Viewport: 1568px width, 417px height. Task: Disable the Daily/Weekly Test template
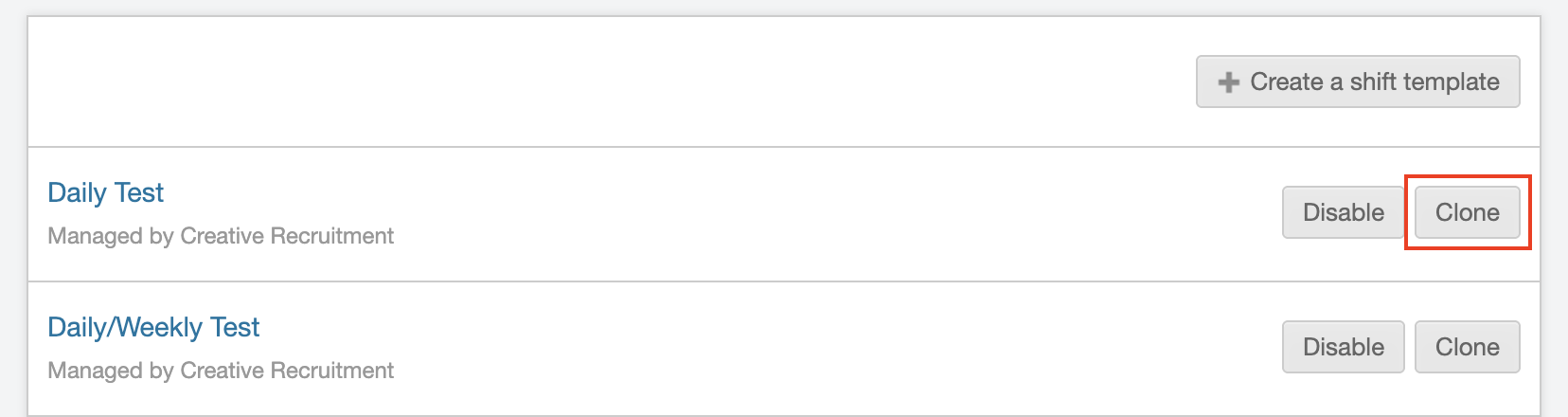coord(1343,347)
